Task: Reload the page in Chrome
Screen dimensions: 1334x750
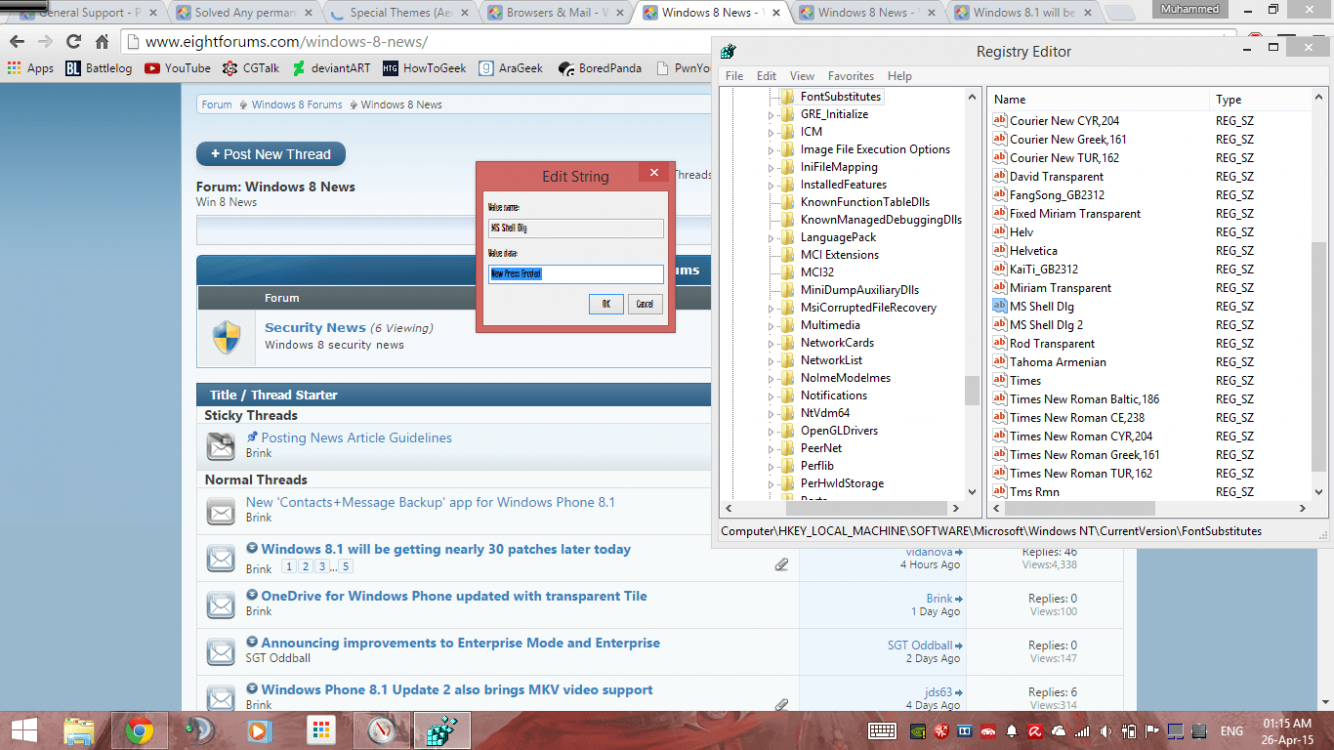Action: click(x=73, y=42)
